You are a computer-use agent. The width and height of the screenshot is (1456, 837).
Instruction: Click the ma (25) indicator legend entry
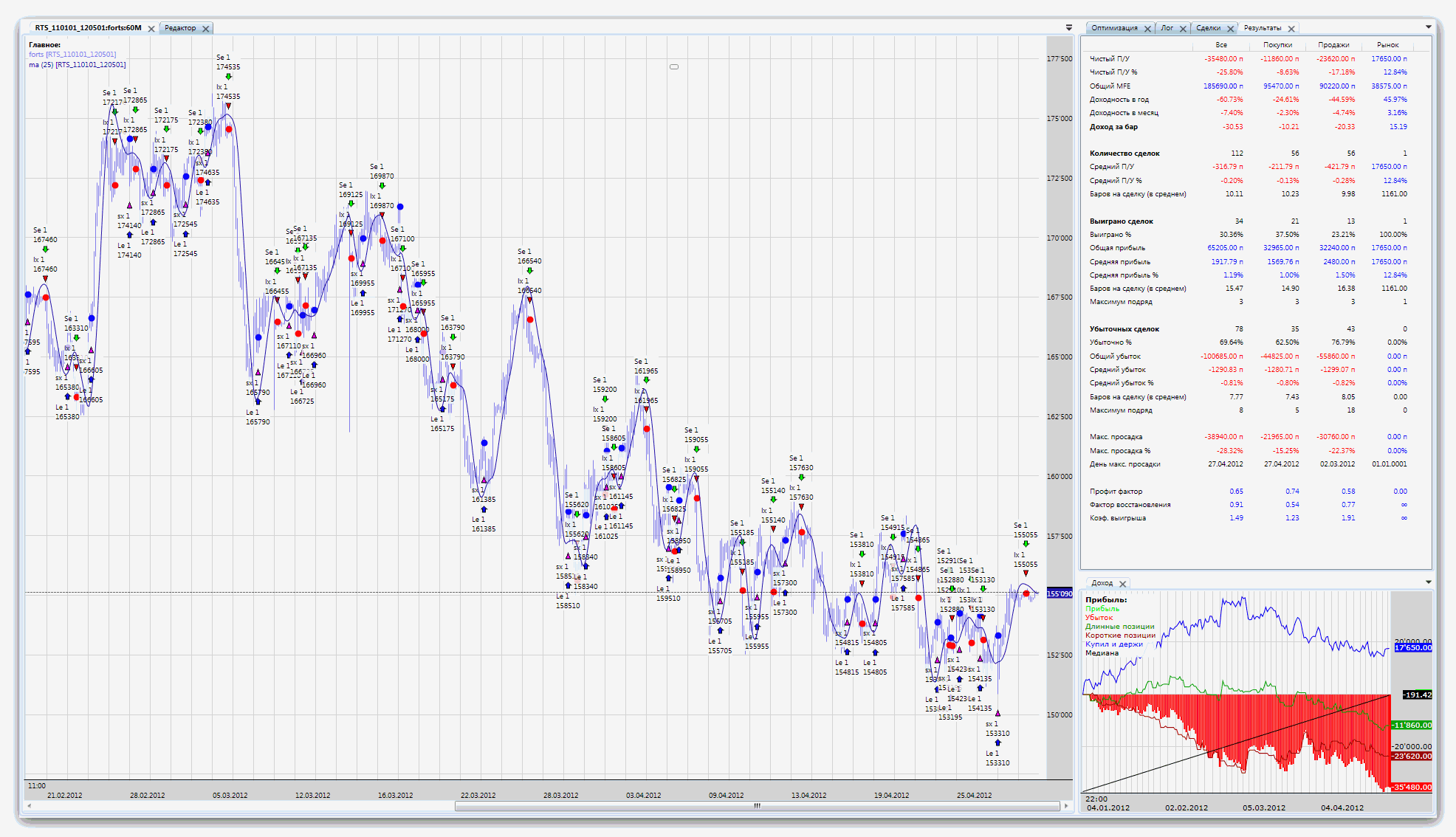pyautogui.click(x=77, y=65)
